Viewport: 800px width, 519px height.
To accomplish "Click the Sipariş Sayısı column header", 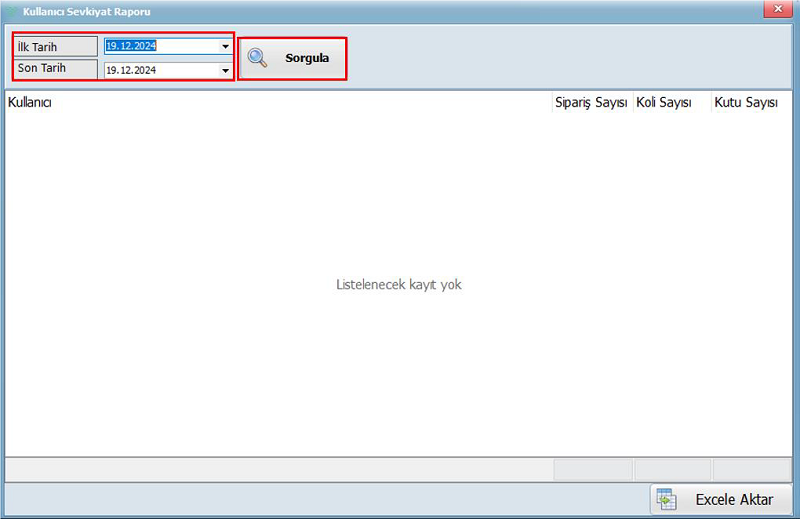I will 591,102.
